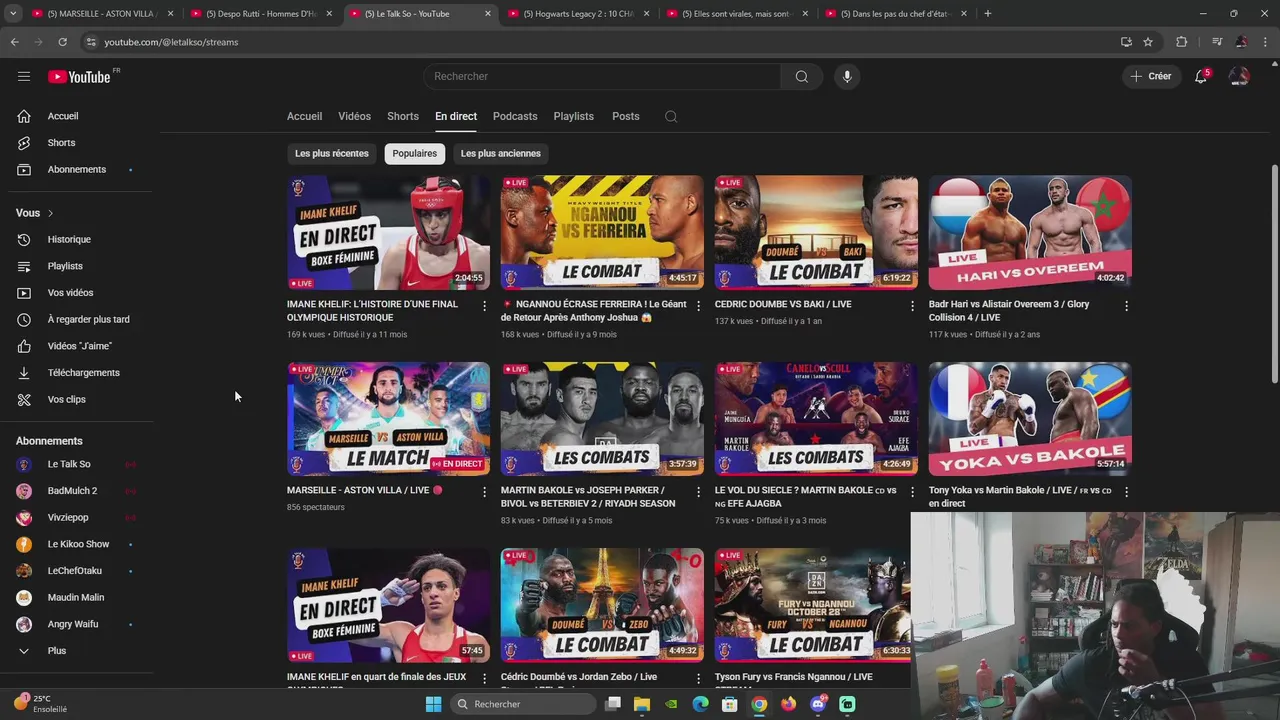Click the Créer button
Screen dimensions: 1280x720
1151,76
